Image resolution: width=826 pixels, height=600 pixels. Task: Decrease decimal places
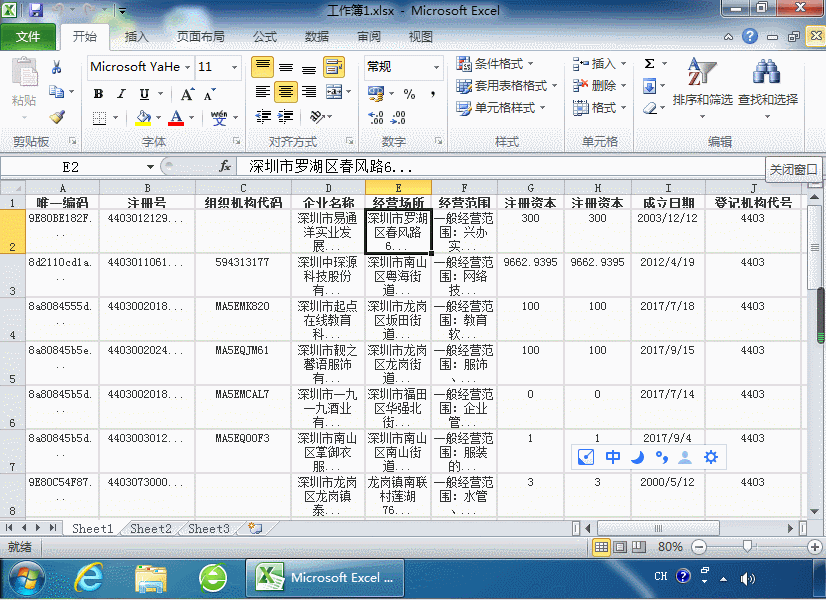click(x=398, y=117)
